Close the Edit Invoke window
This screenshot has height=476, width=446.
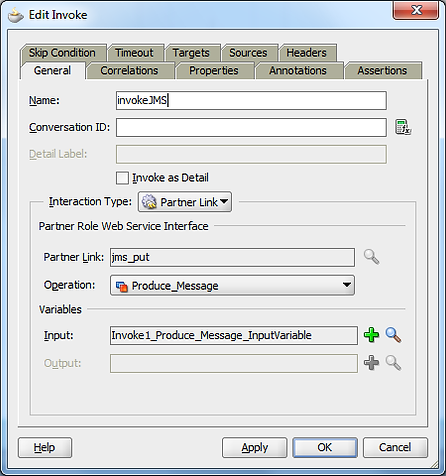pos(416,10)
